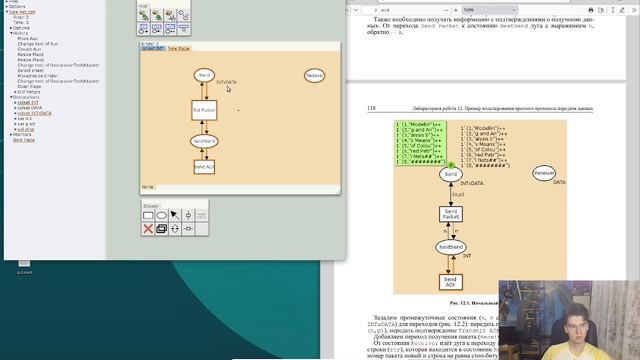Open New Page entry in the index tree
This screenshot has height=360, width=640.
click(24, 140)
